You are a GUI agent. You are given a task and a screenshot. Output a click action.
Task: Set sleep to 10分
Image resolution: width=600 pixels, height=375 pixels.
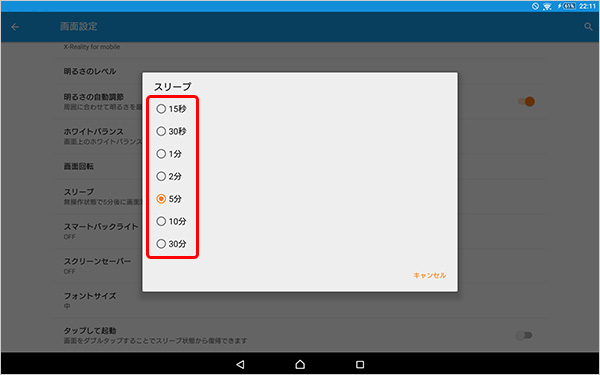pos(171,221)
